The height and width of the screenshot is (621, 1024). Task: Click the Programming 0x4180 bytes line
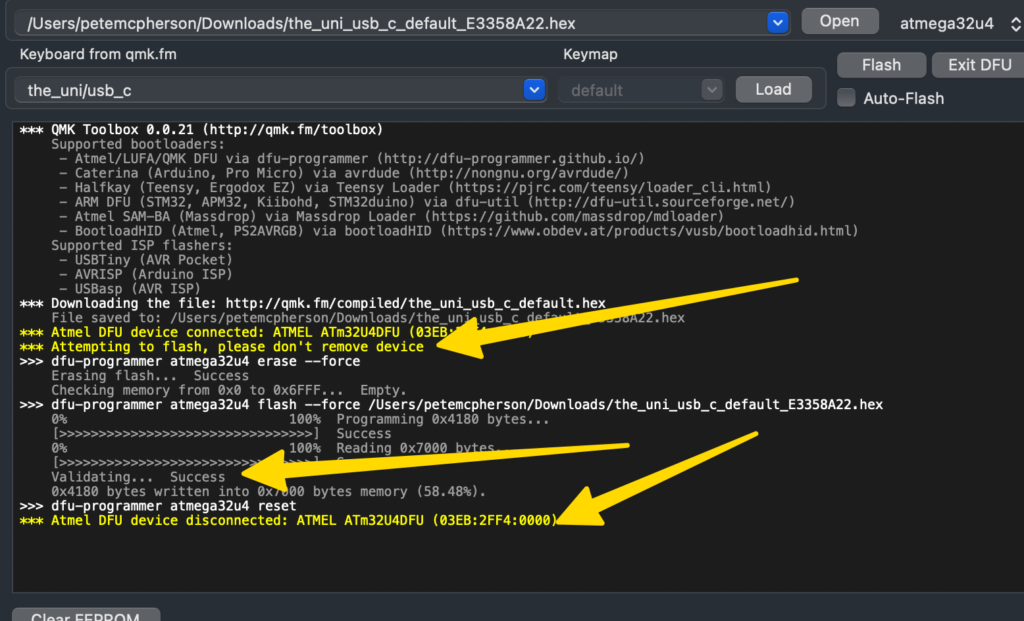(300, 419)
